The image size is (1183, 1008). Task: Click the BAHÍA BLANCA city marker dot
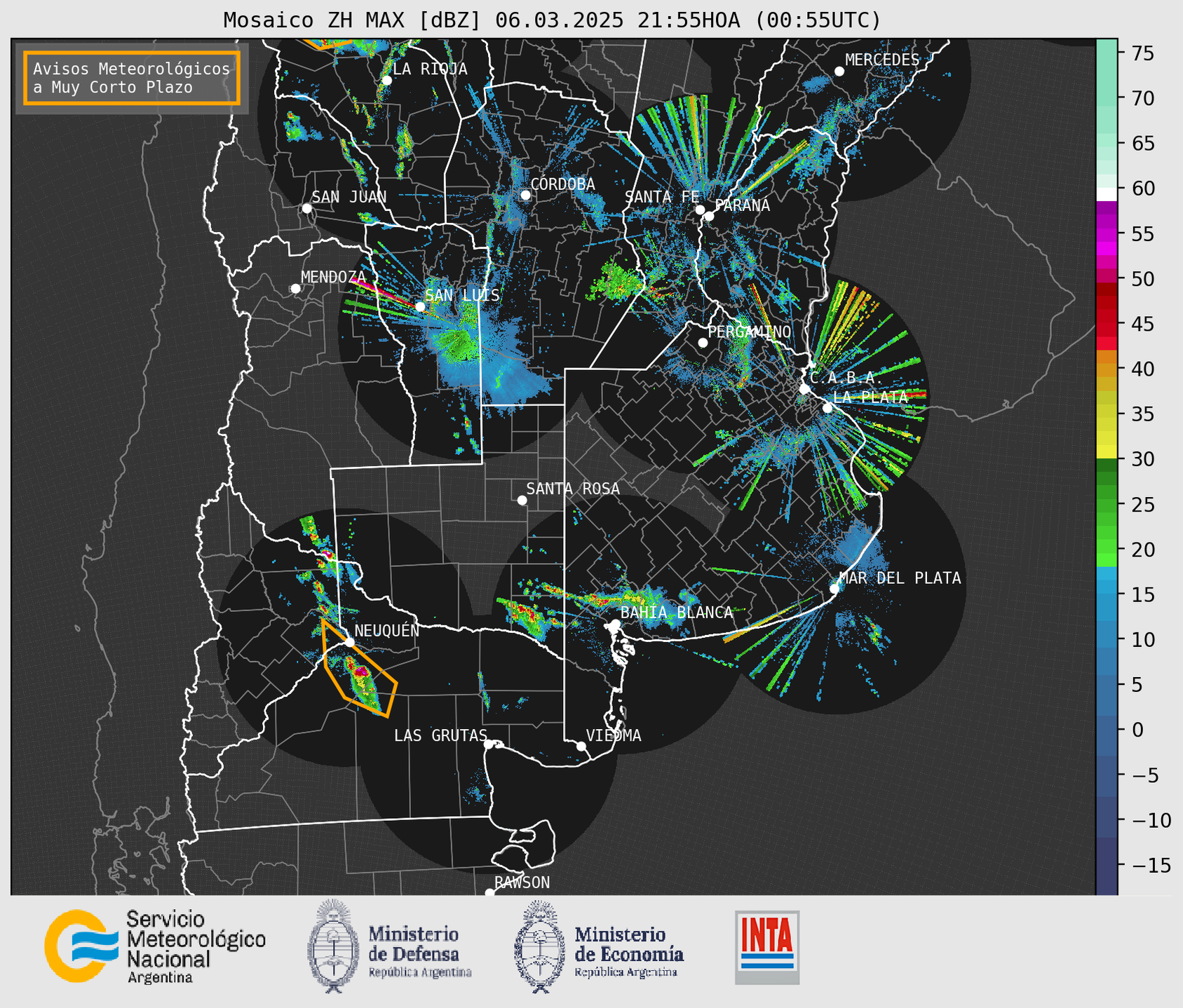(x=615, y=624)
